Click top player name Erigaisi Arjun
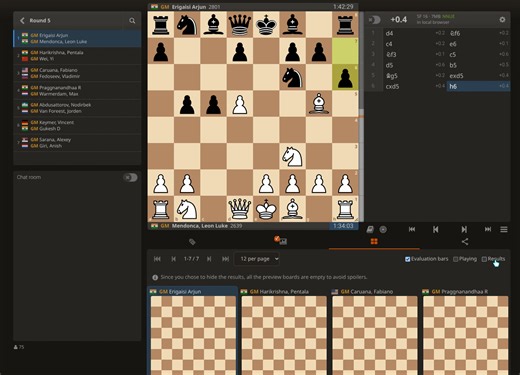 189,7
